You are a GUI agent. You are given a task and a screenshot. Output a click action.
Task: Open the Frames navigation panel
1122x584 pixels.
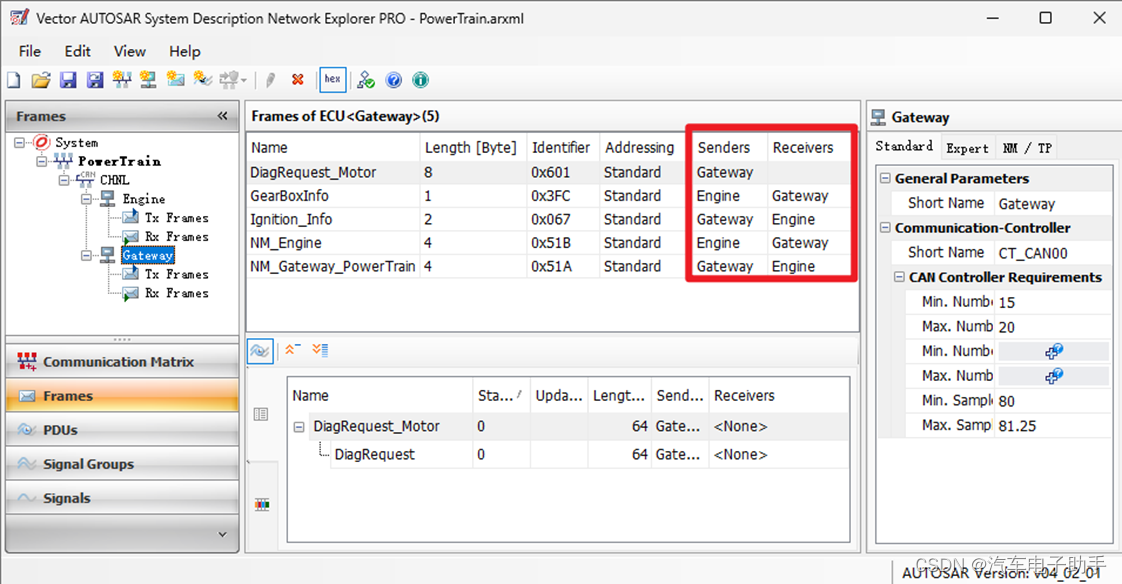pos(122,396)
